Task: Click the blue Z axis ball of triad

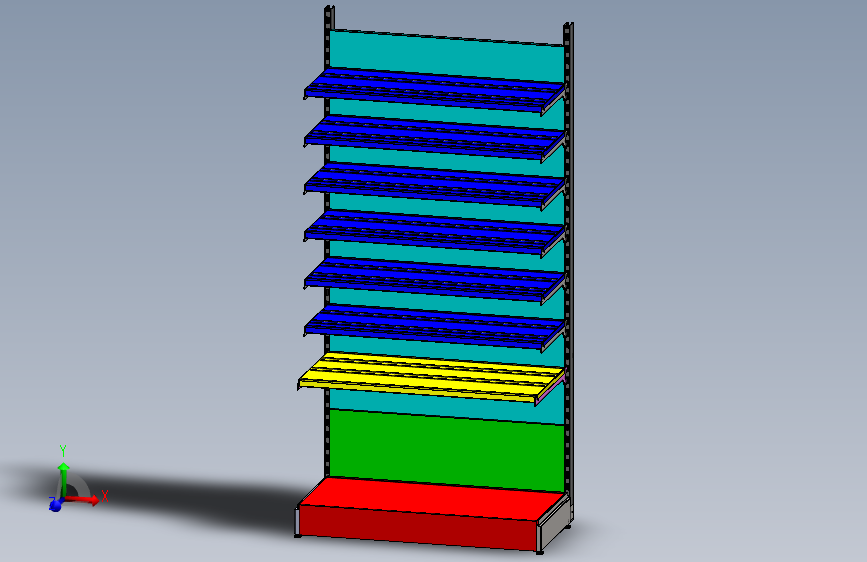Action: click(55, 505)
